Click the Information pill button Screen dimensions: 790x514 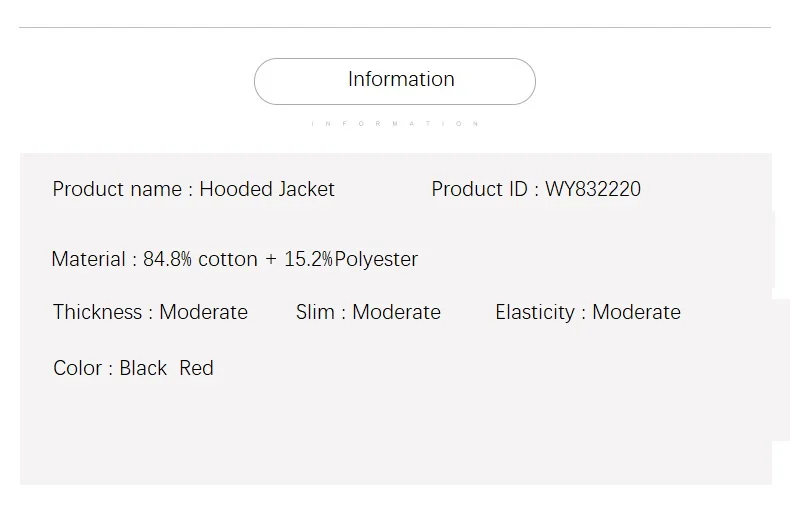pyautogui.click(x=394, y=81)
